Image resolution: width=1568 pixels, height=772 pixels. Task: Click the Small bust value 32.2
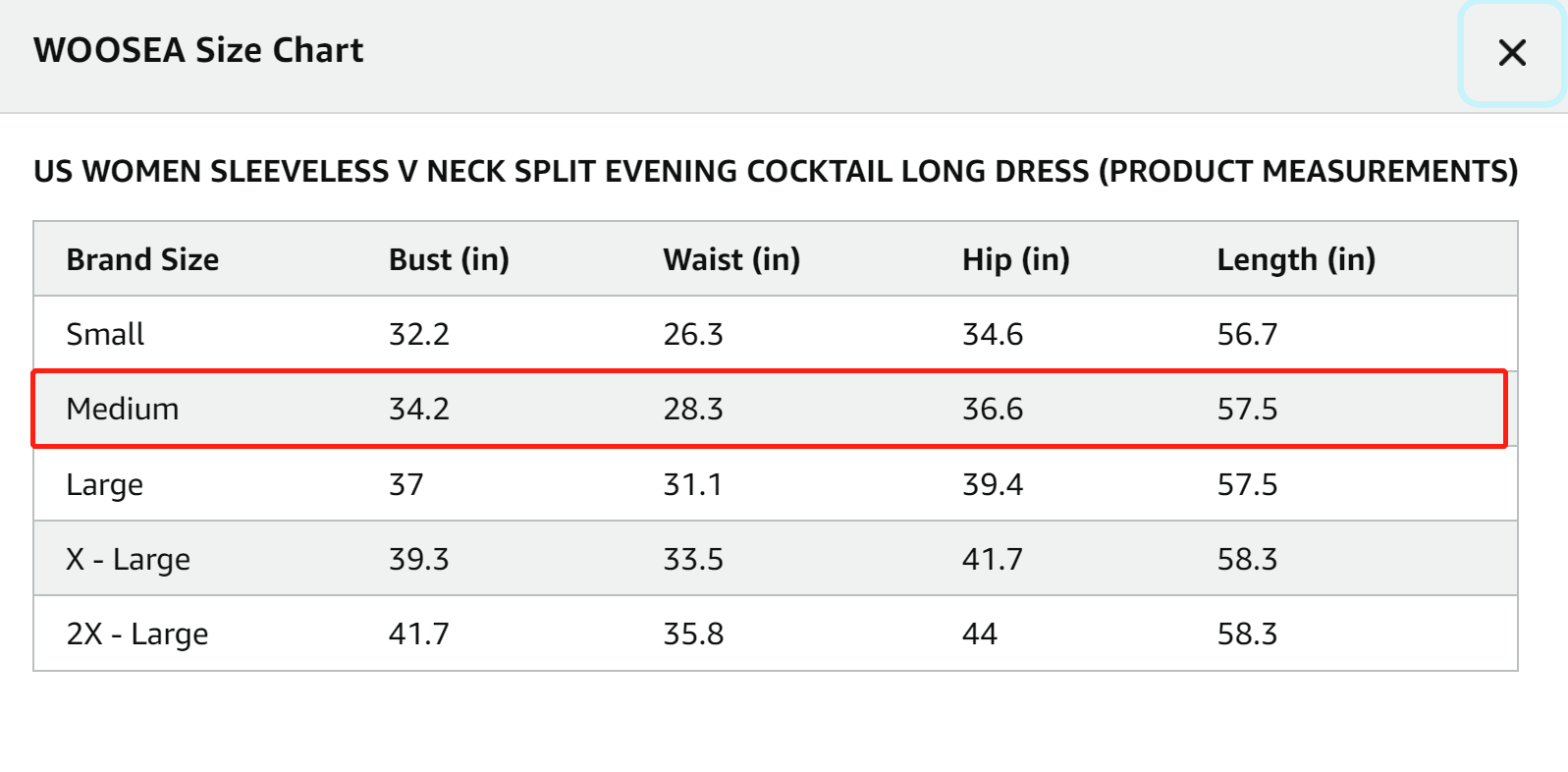click(419, 334)
